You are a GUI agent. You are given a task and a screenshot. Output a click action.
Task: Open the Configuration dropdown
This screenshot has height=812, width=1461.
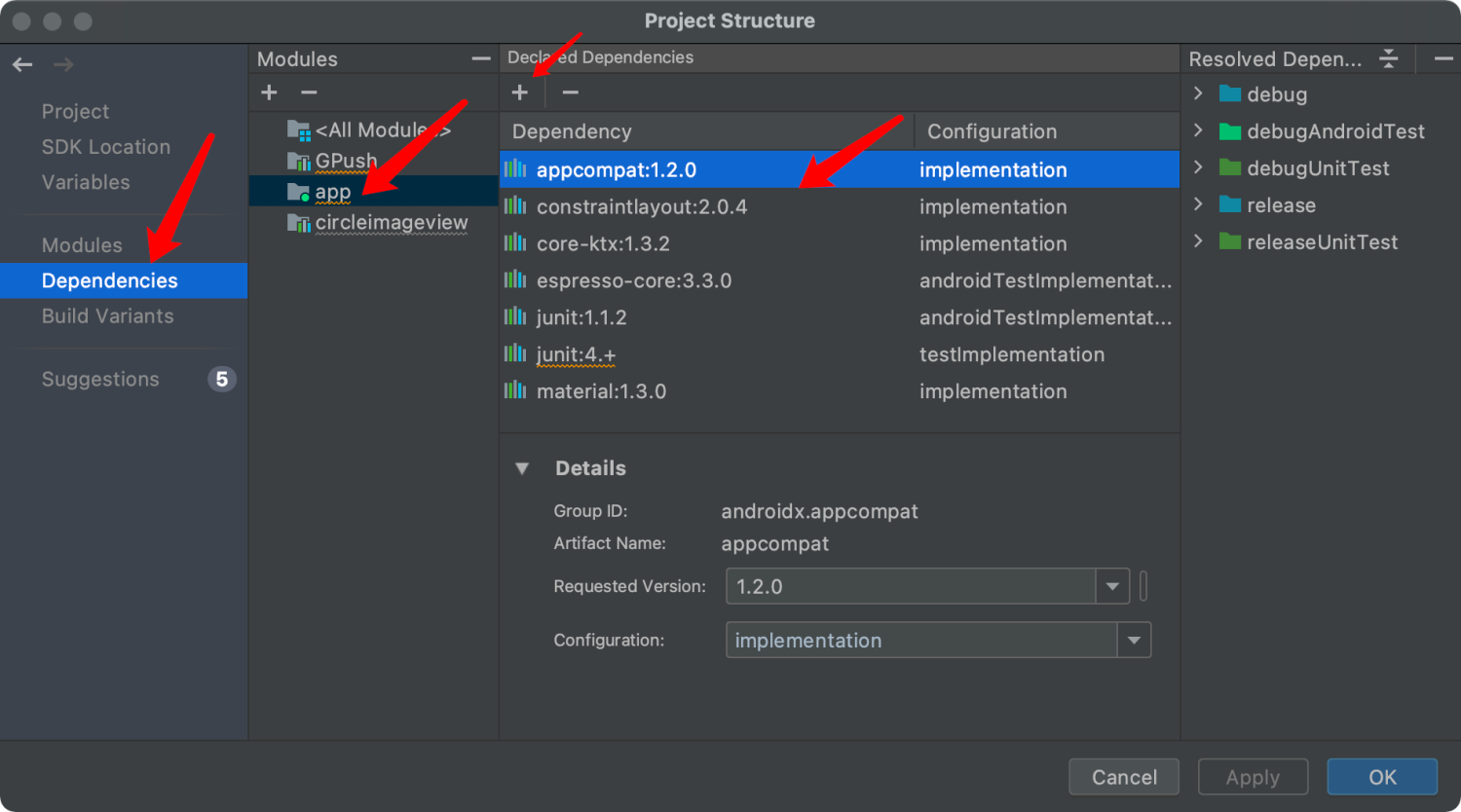[x=1134, y=641]
